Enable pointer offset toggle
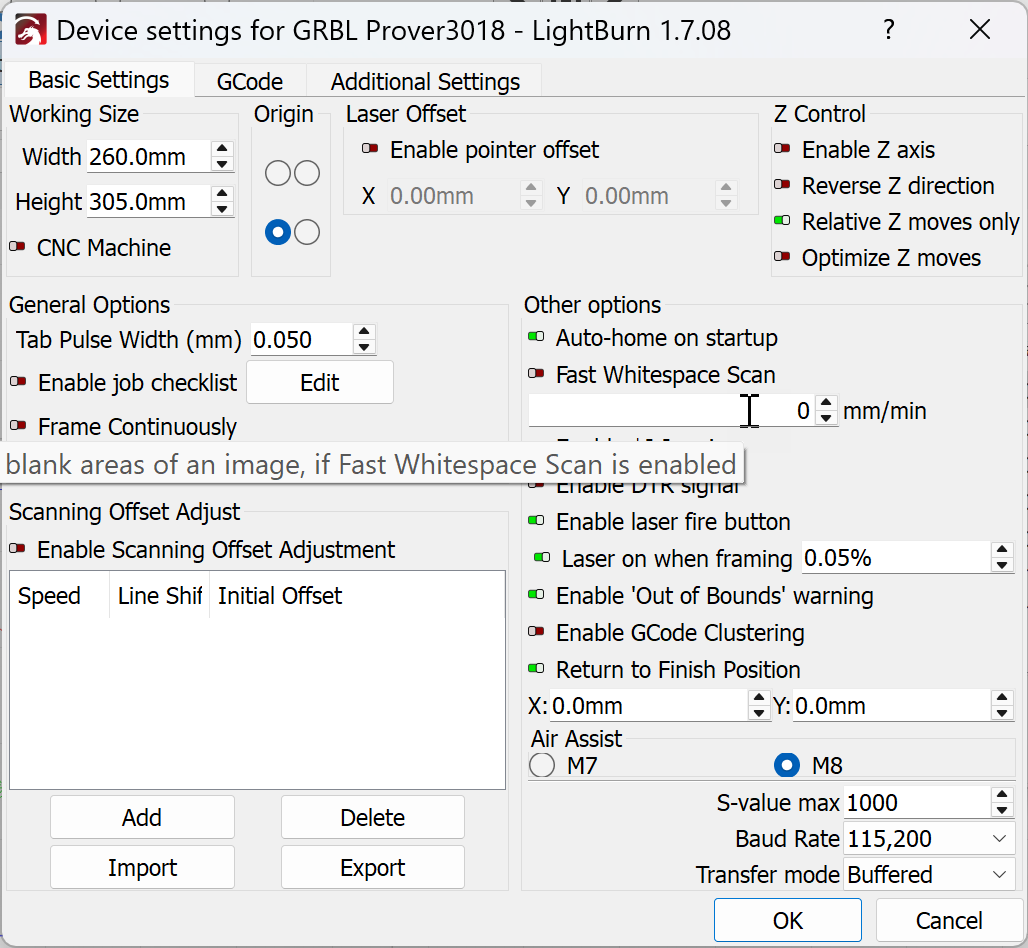The width and height of the screenshot is (1028, 948). pyautogui.click(x=370, y=149)
